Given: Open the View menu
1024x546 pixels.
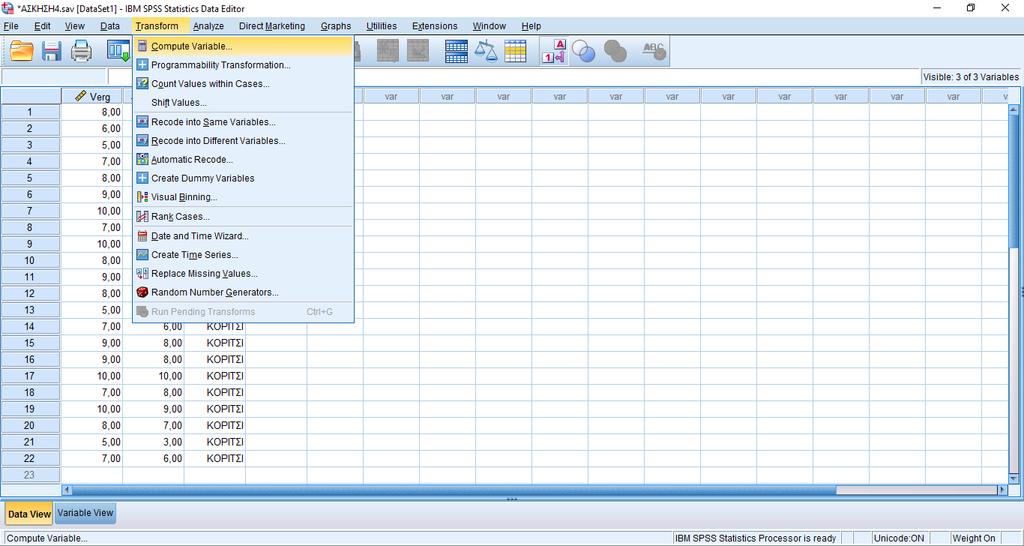Looking at the screenshot, I should (x=74, y=26).
